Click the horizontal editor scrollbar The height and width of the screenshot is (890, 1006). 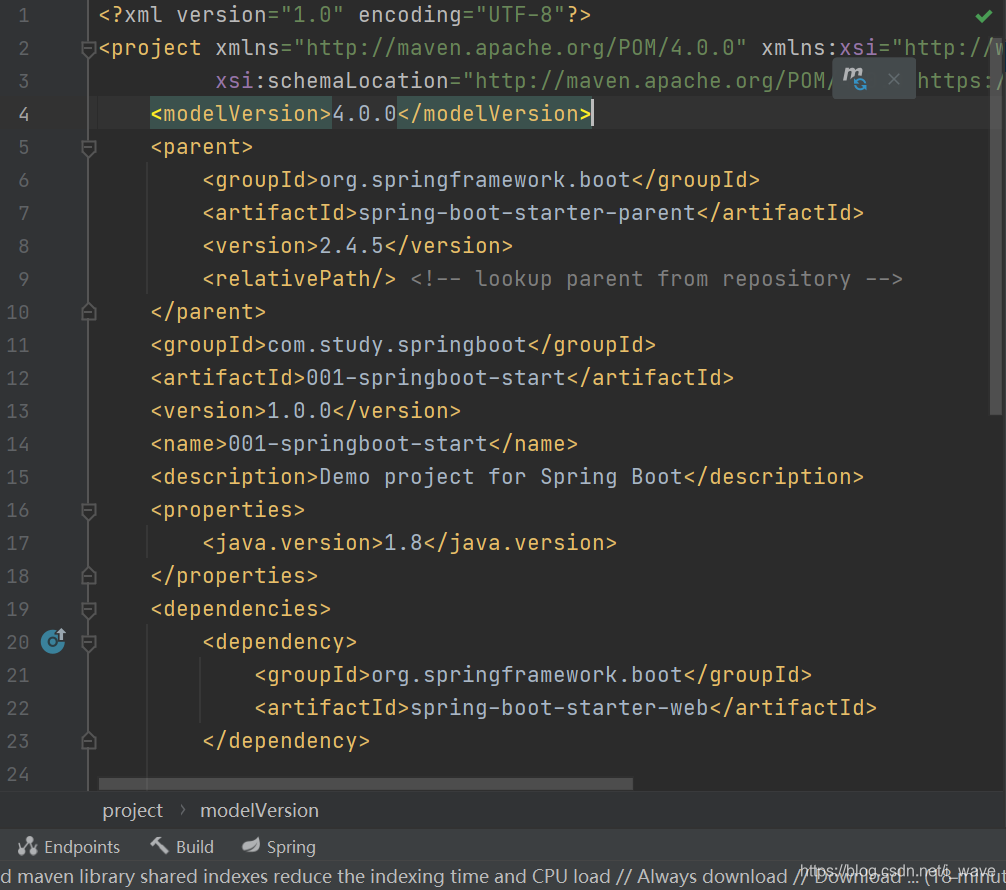[366, 784]
